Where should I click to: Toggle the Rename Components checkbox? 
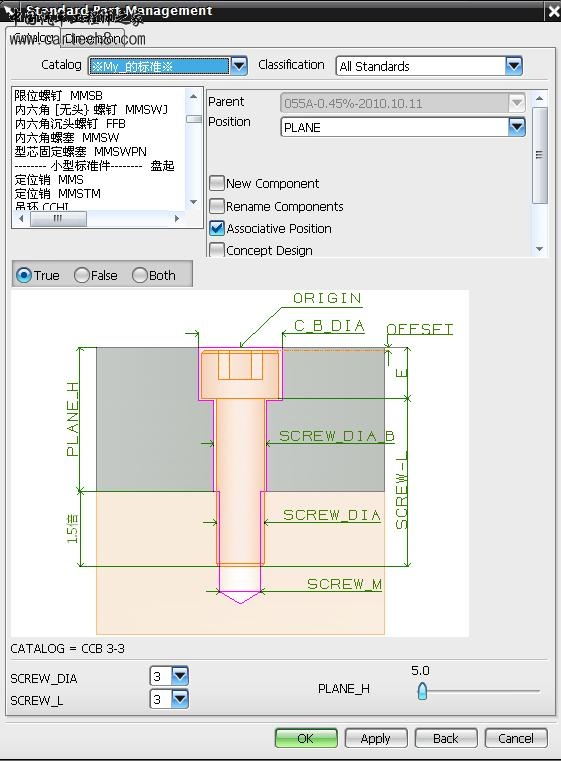click(x=216, y=206)
